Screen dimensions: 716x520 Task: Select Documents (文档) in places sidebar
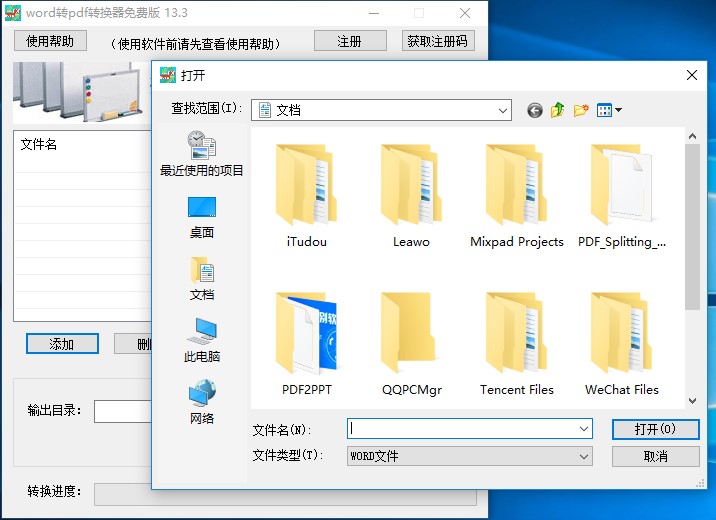201,278
